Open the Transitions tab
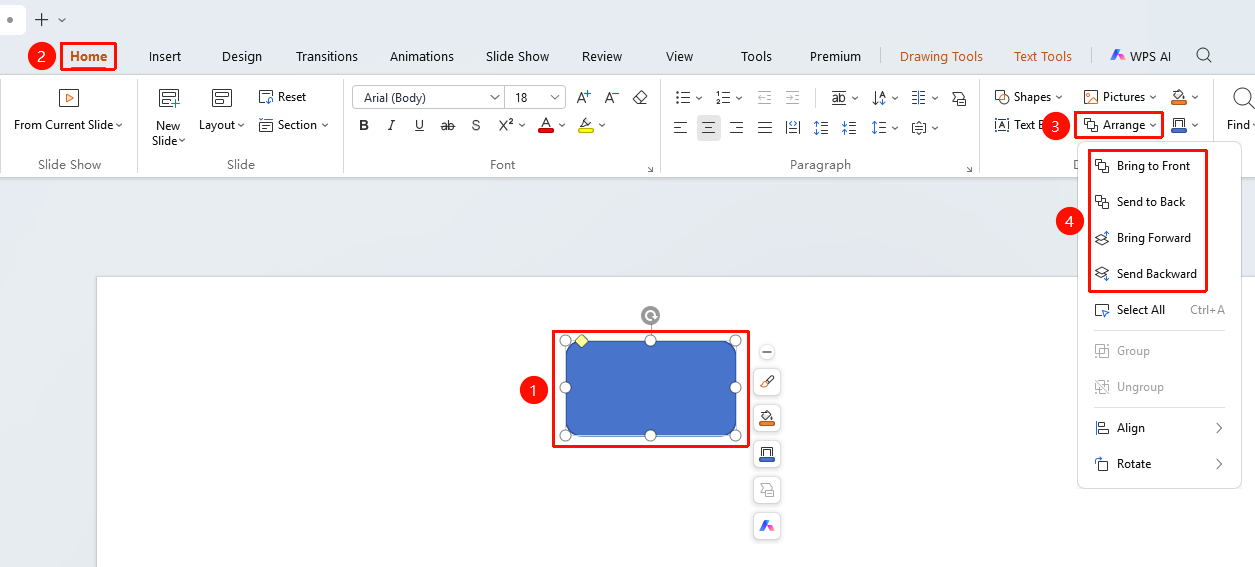This screenshot has height=567, width=1255. click(327, 57)
